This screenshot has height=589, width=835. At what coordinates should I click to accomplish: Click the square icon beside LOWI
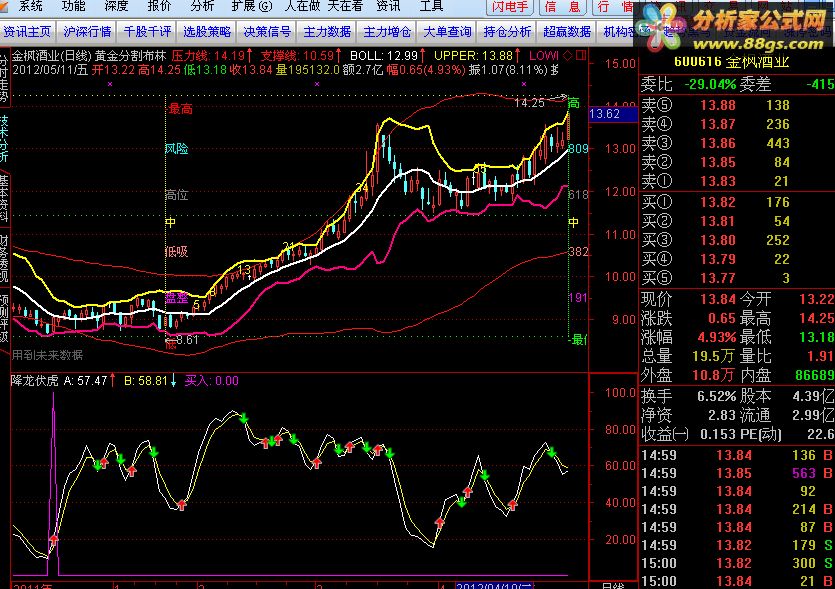[580, 55]
